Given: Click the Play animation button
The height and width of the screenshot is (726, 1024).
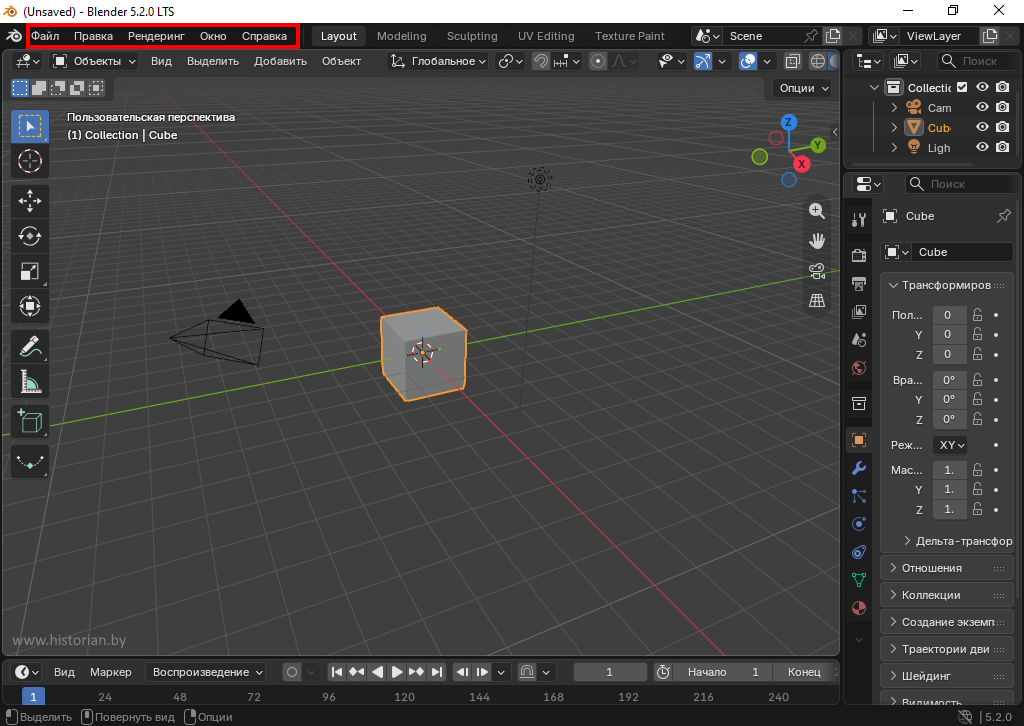Looking at the screenshot, I should coord(396,672).
